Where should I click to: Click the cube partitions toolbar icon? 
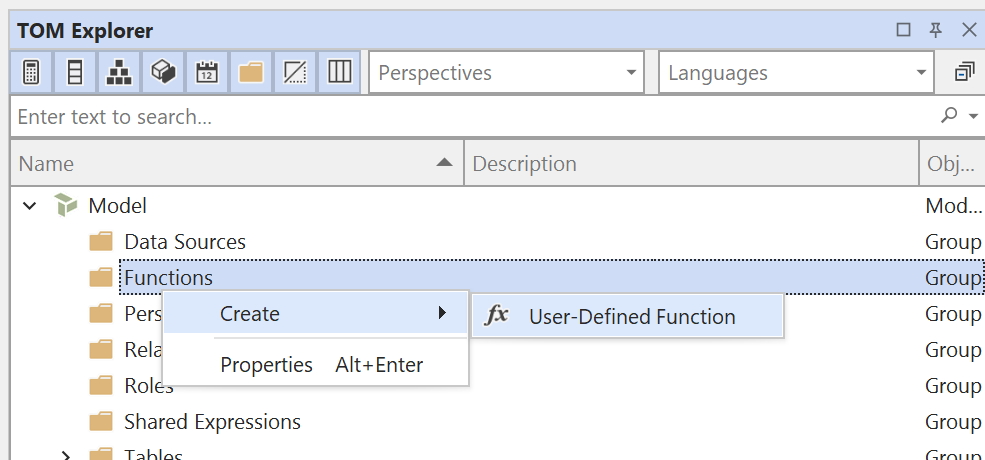[x=164, y=73]
